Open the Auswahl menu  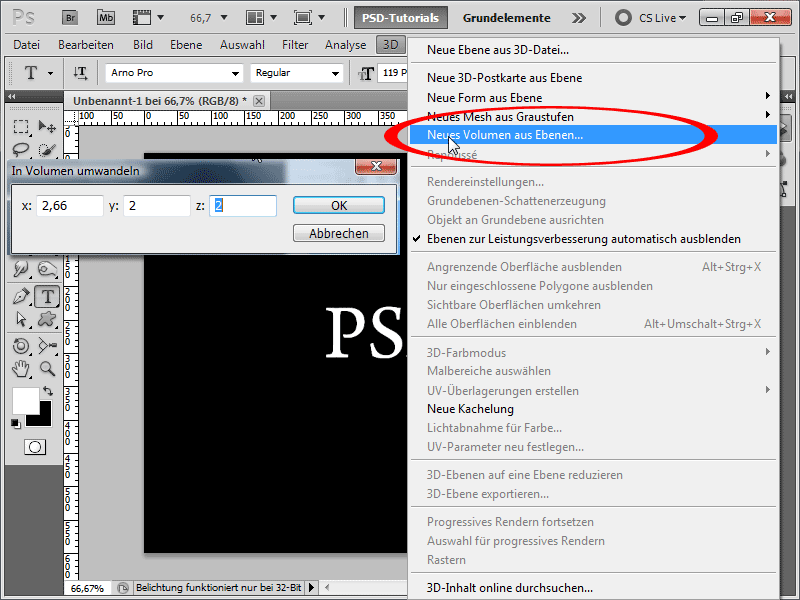pyautogui.click(x=242, y=45)
